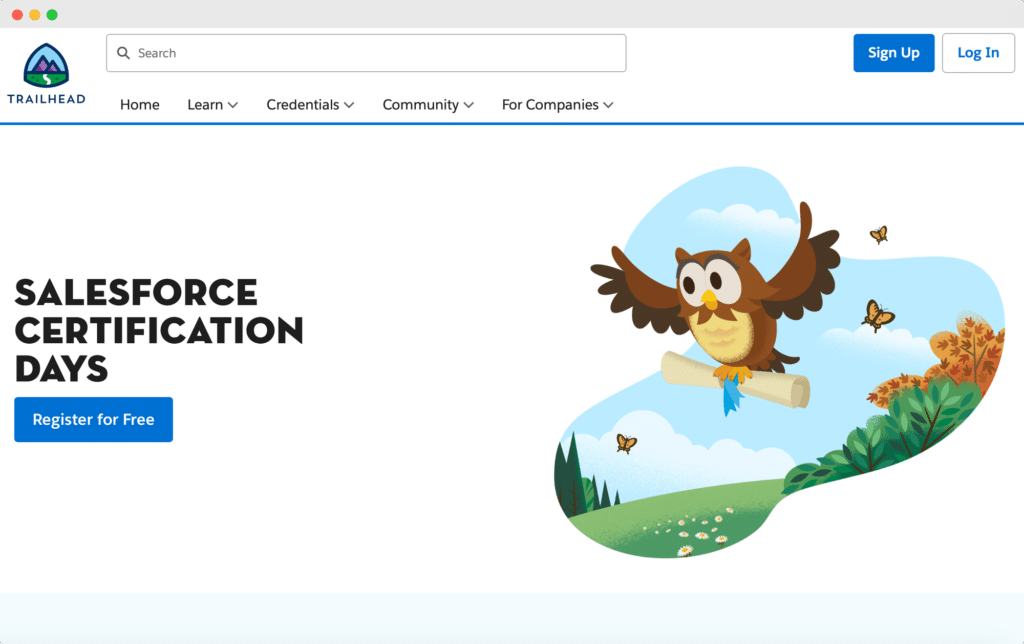Minimize the window with the yellow button
The width and height of the screenshot is (1024, 644).
coord(34,15)
